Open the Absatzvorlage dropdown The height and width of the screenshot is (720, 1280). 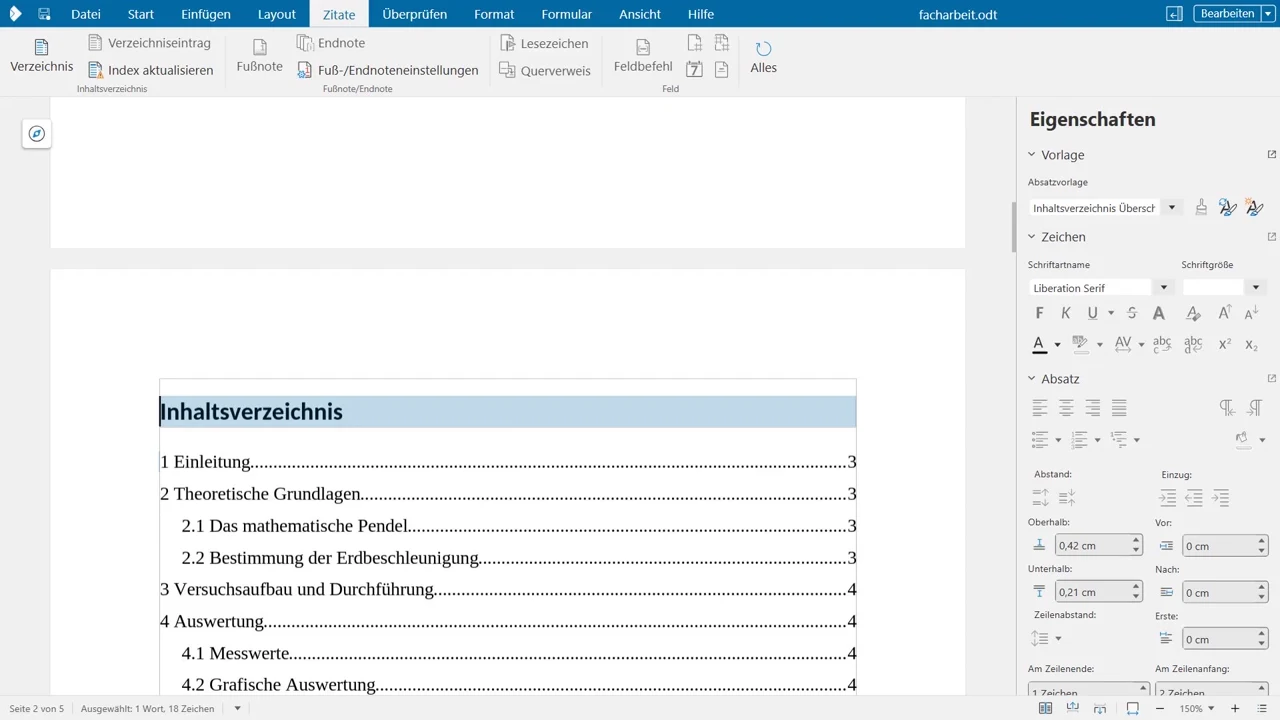click(1171, 208)
